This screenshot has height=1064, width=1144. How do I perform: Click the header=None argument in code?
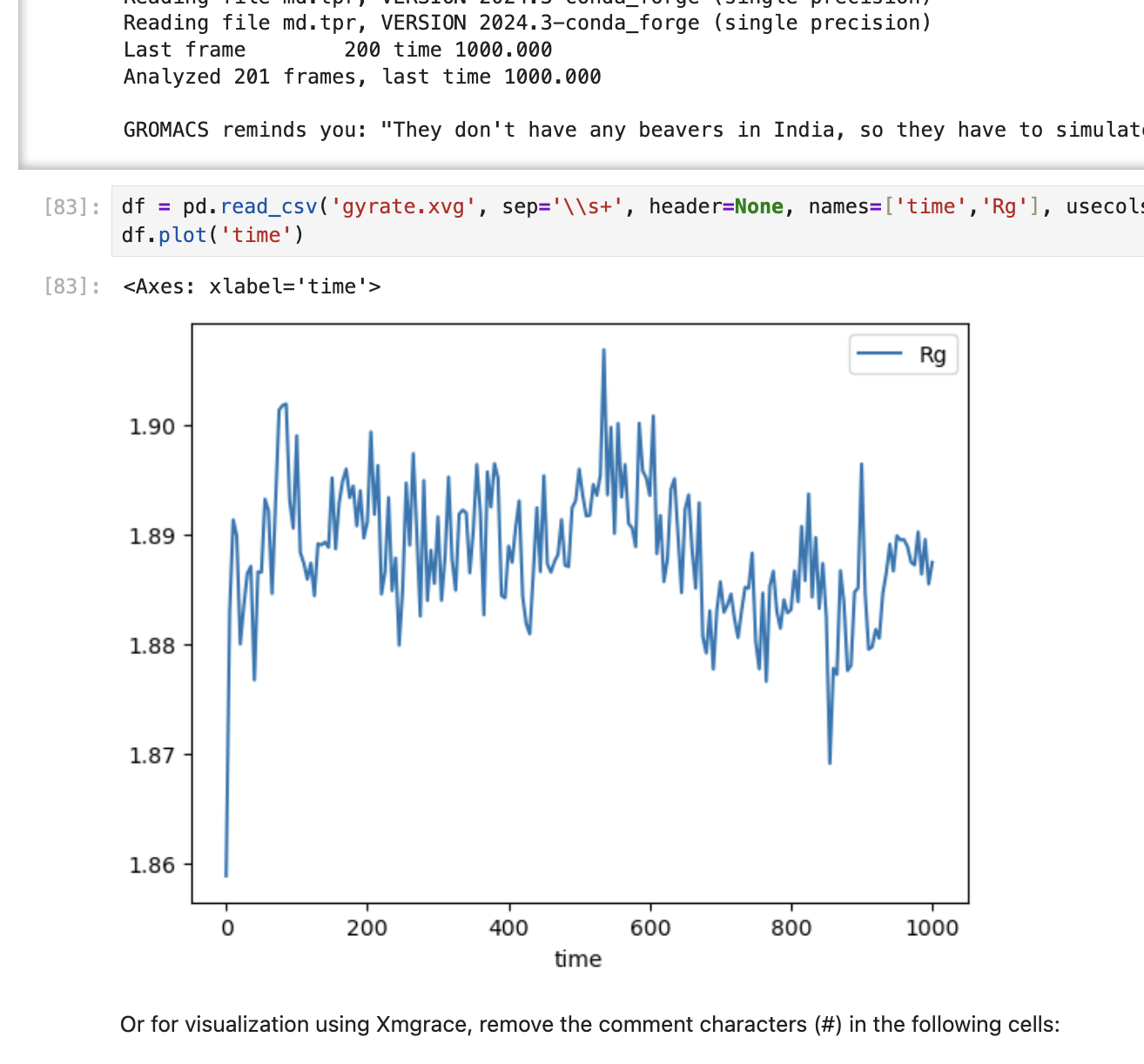point(716,206)
